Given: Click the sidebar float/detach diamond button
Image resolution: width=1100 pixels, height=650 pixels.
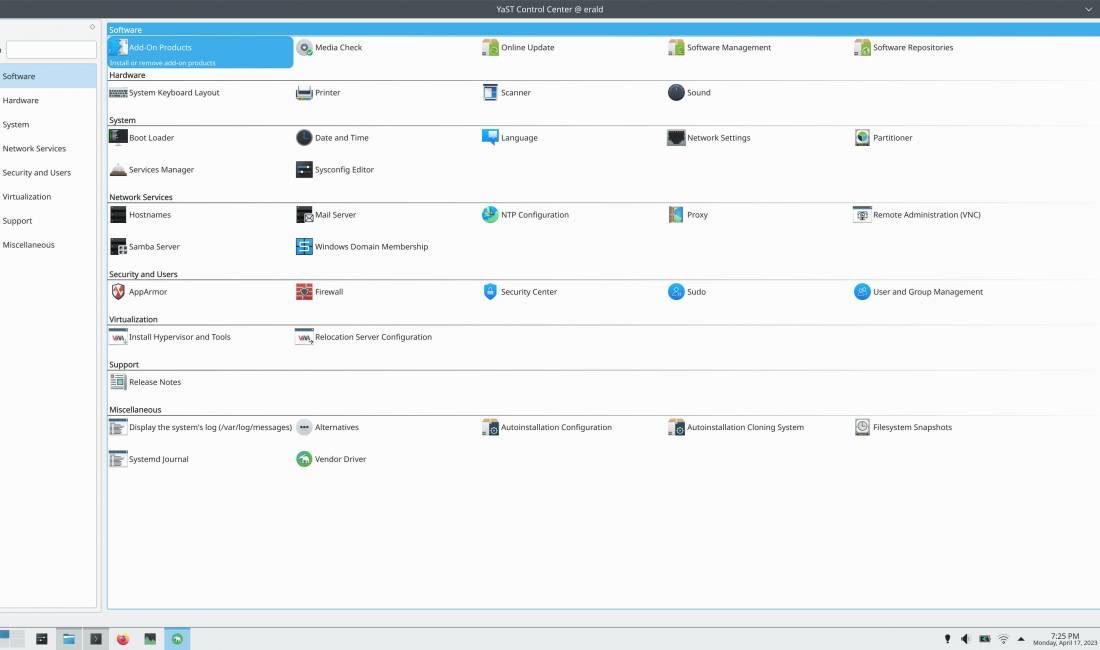Looking at the screenshot, I should (x=92, y=27).
